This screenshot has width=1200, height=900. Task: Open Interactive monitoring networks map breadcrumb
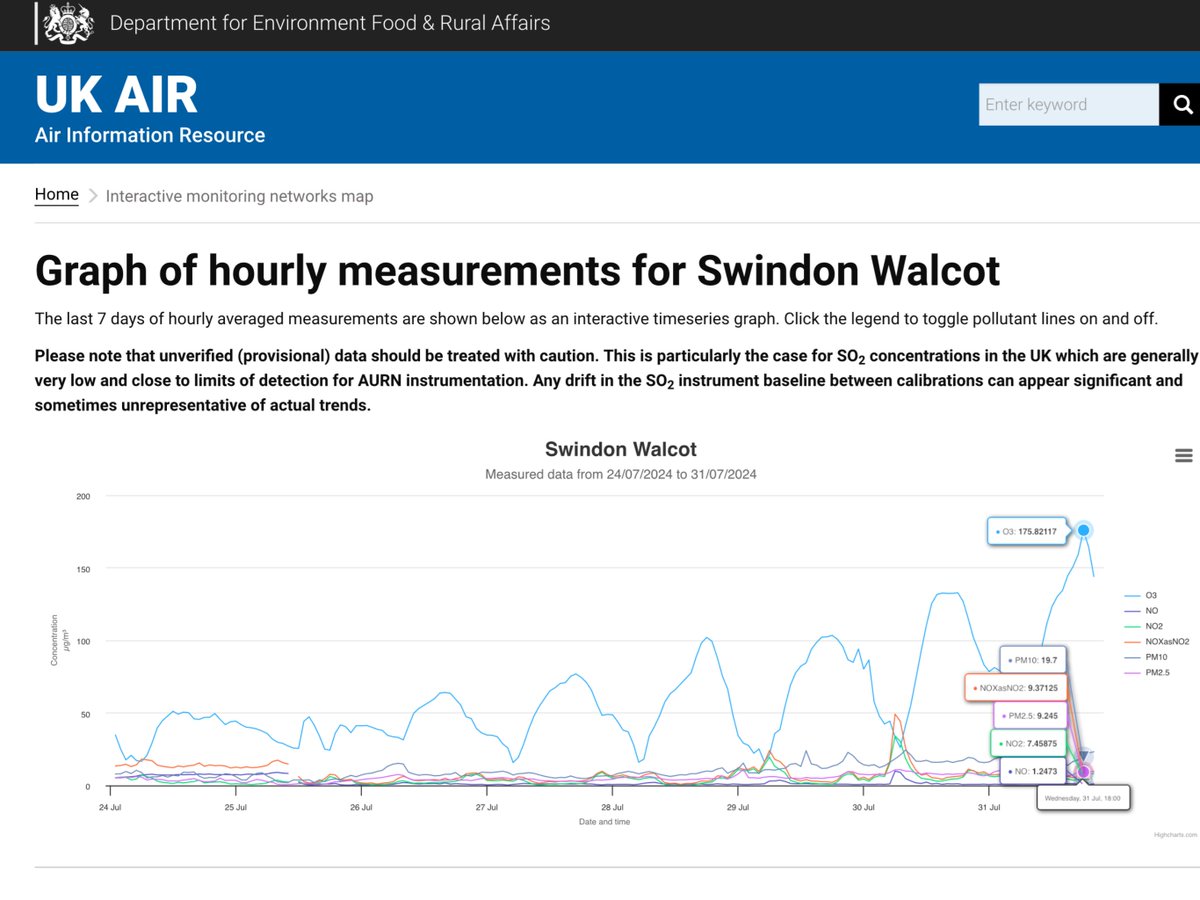click(x=239, y=196)
